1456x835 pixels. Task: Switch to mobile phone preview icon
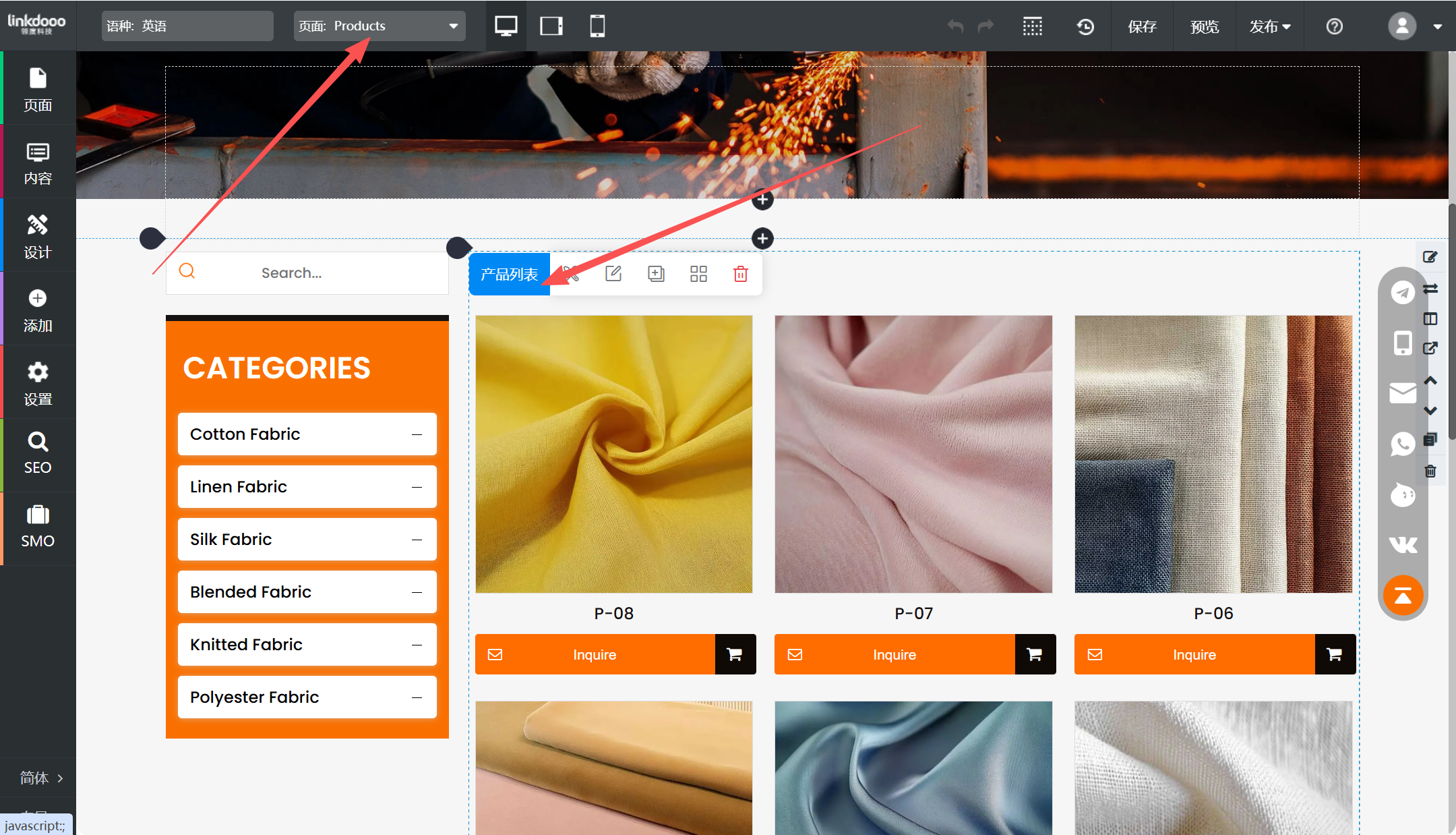pos(597,26)
